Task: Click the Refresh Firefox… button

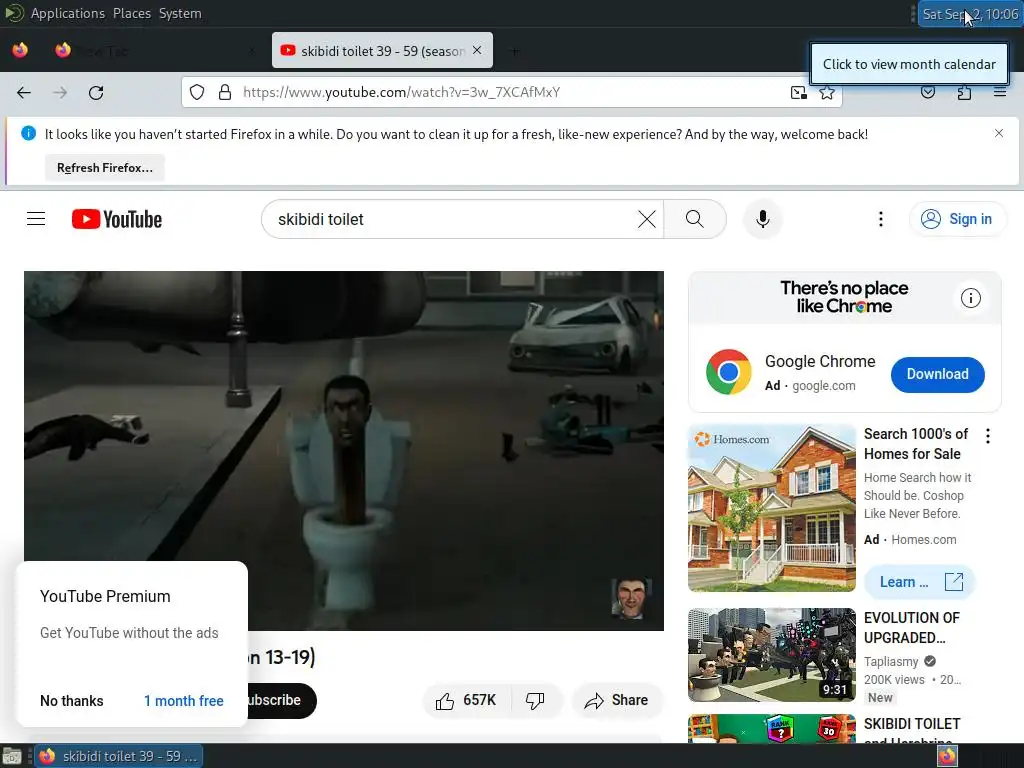Action: pos(104,168)
